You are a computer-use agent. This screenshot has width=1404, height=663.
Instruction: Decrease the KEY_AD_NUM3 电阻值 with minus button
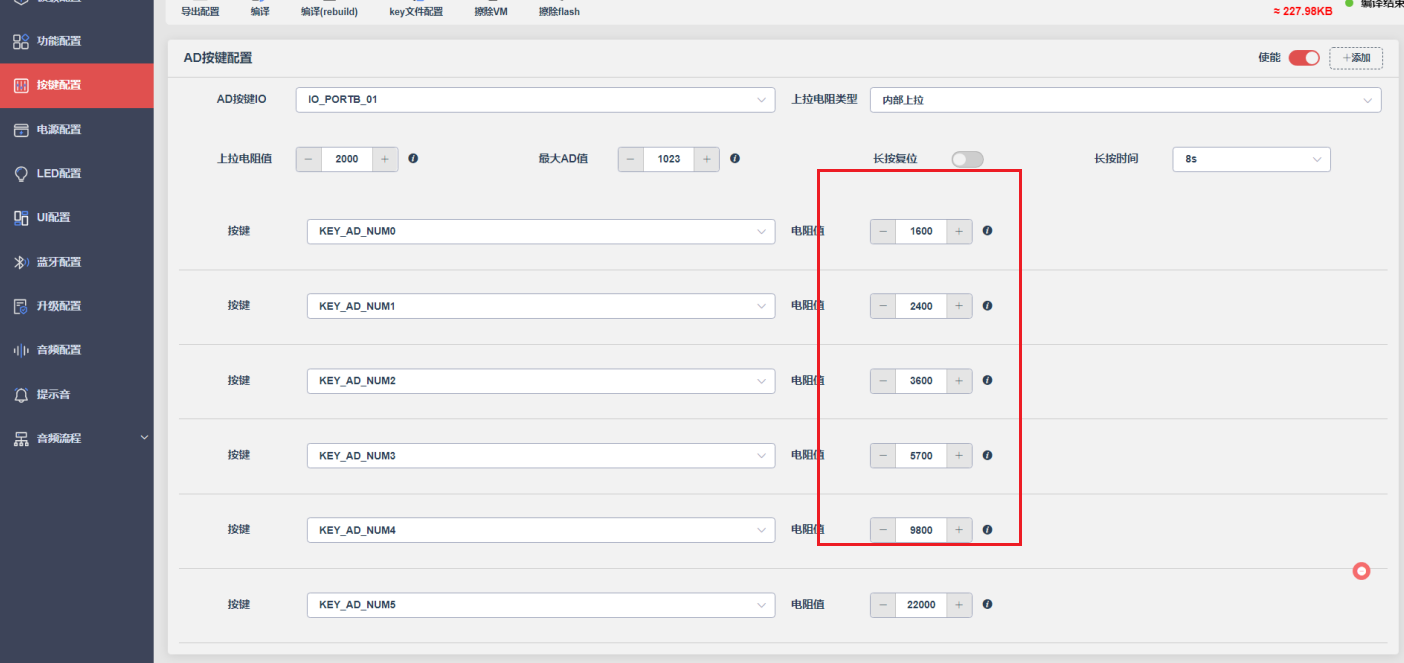[x=883, y=456]
